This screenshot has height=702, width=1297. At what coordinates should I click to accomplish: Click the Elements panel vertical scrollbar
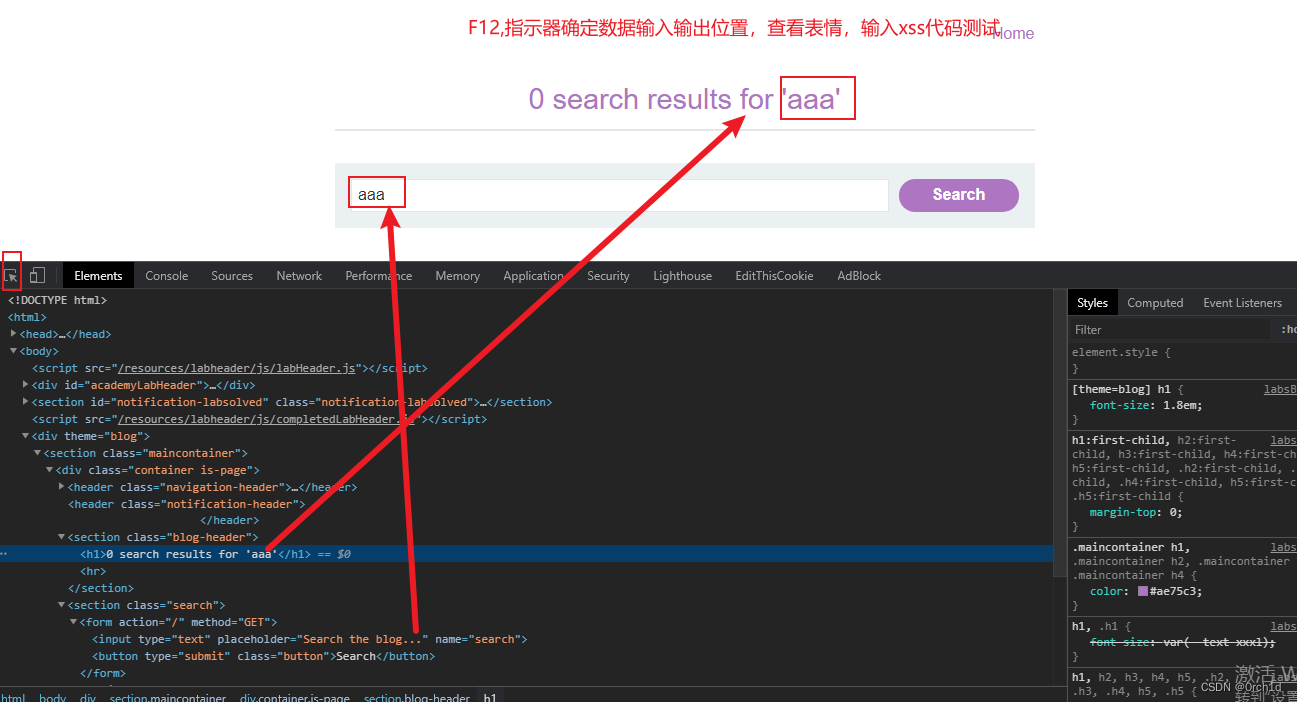[x=1059, y=432]
